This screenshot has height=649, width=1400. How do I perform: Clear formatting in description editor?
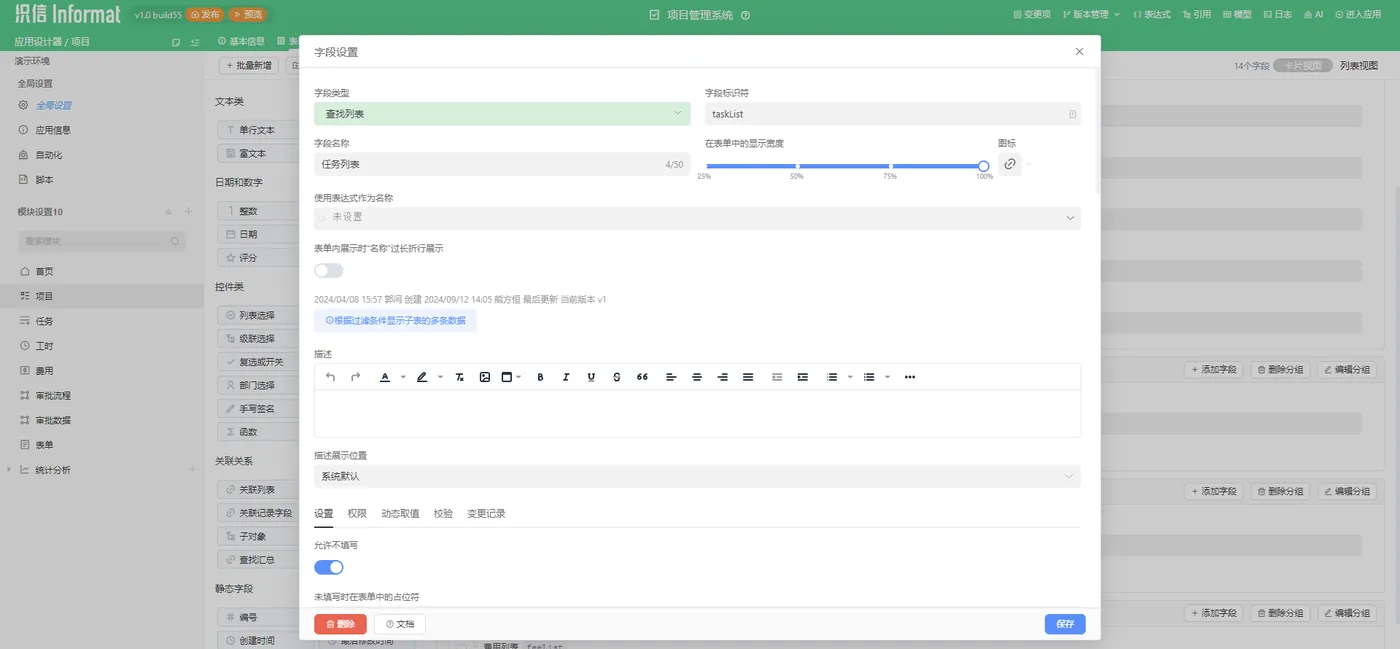459,377
